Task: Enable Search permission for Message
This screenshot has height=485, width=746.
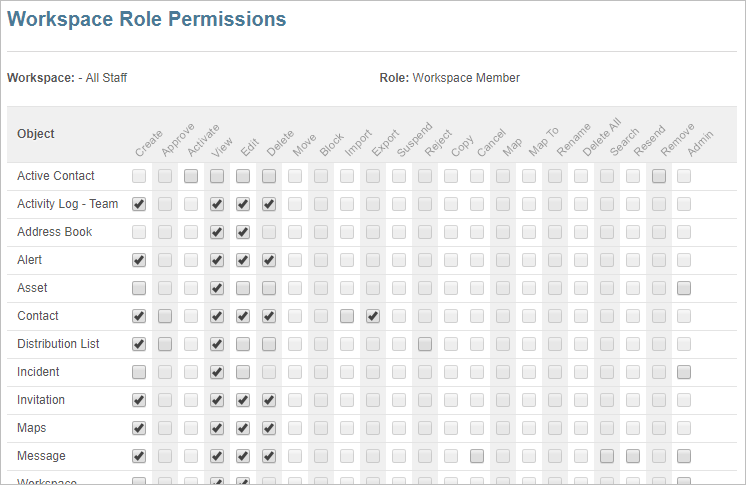Action: coord(607,456)
